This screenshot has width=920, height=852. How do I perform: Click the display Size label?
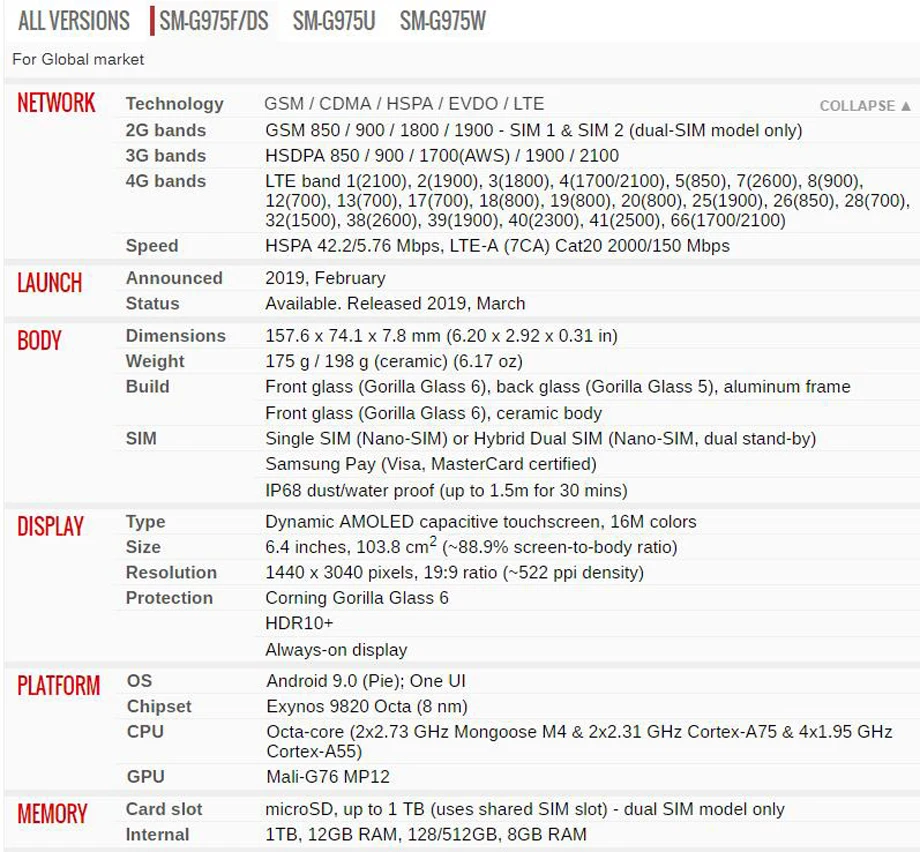click(143, 547)
